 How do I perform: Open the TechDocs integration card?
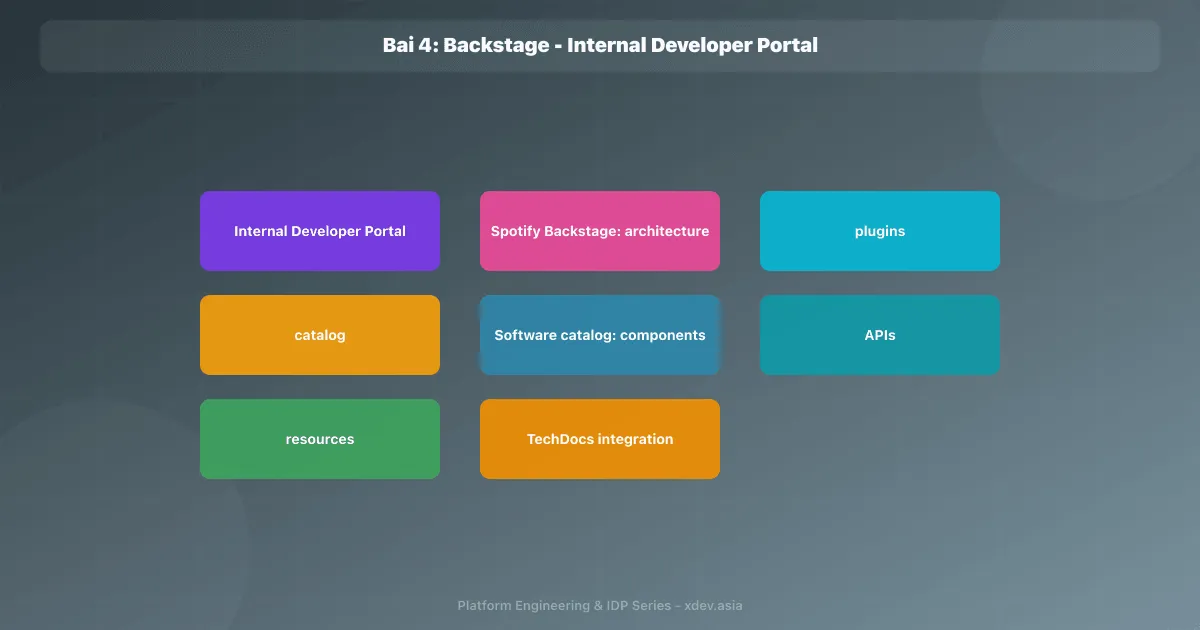pyautogui.click(x=600, y=439)
